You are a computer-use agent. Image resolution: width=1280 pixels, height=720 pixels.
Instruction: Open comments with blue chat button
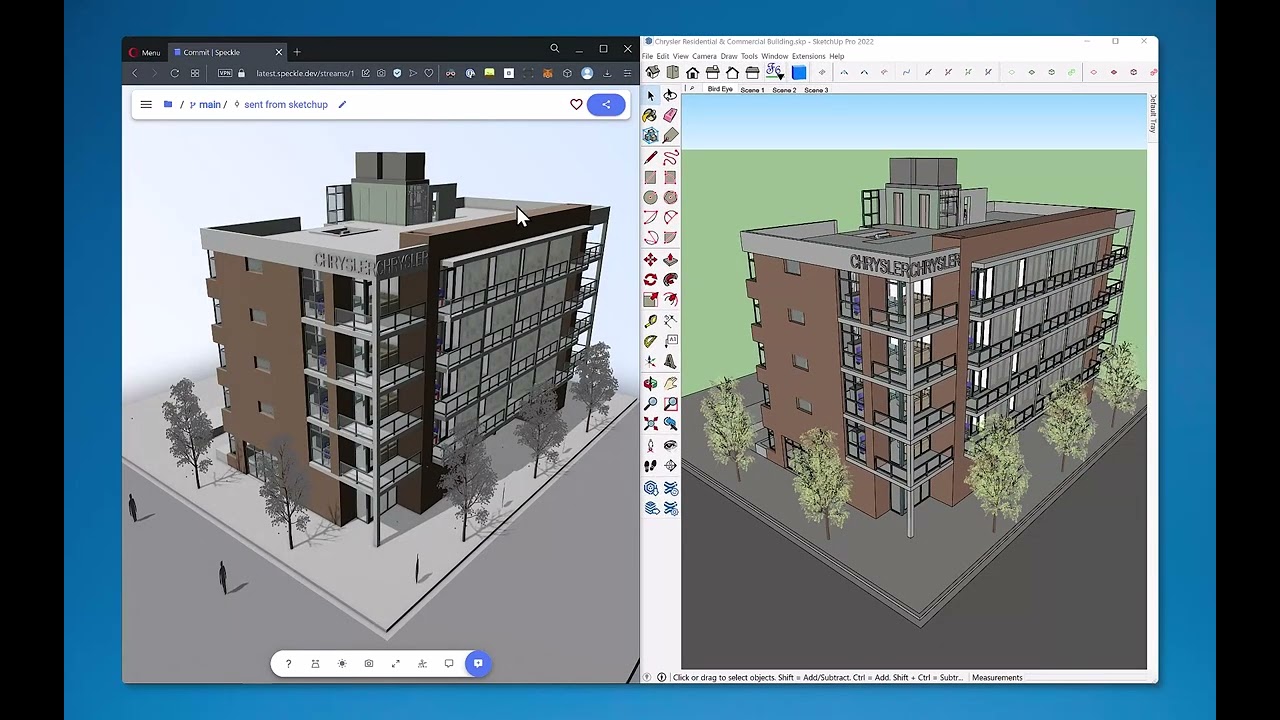tap(478, 663)
